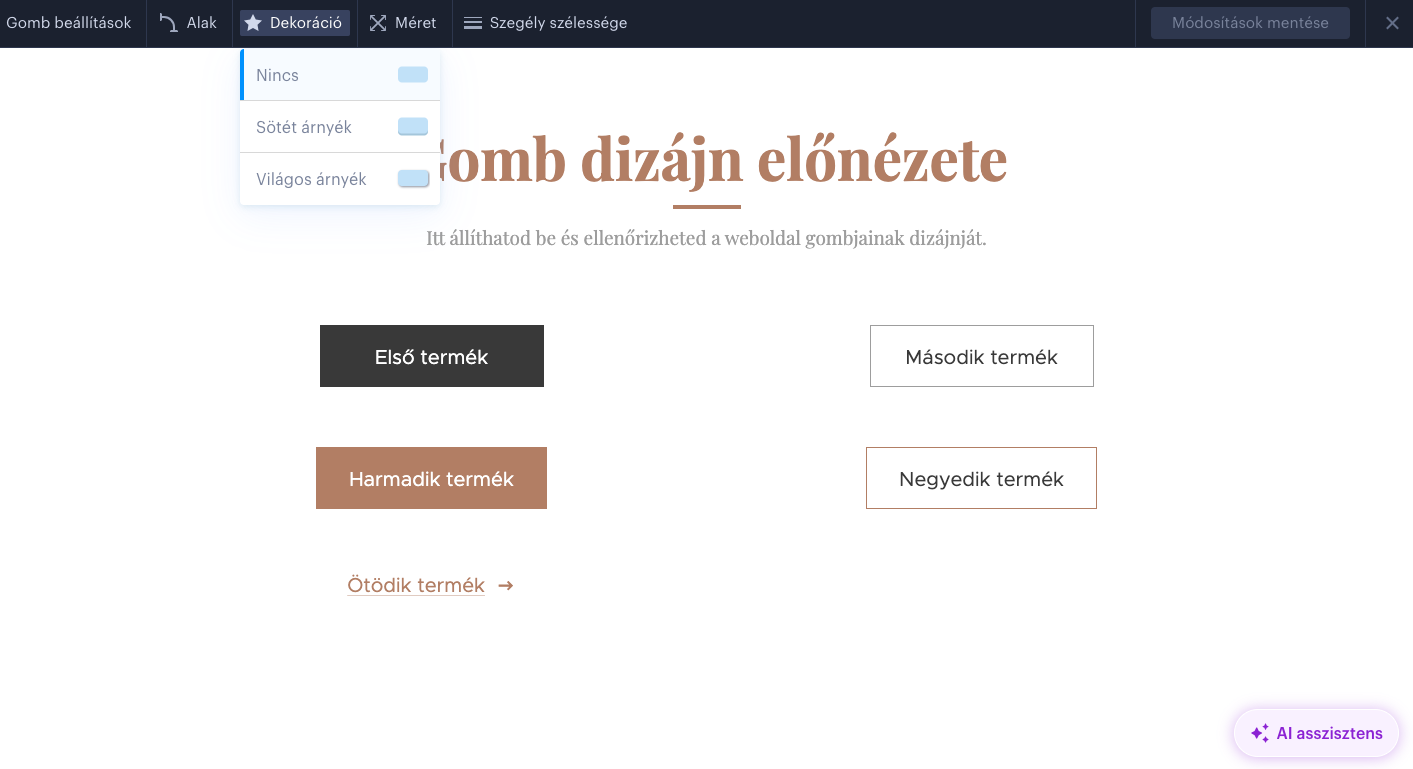Click the Alak shape curve icon
Image resolution: width=1413 pixels, height=769 pixels.
pyautogui.click(x=169, y=23)
